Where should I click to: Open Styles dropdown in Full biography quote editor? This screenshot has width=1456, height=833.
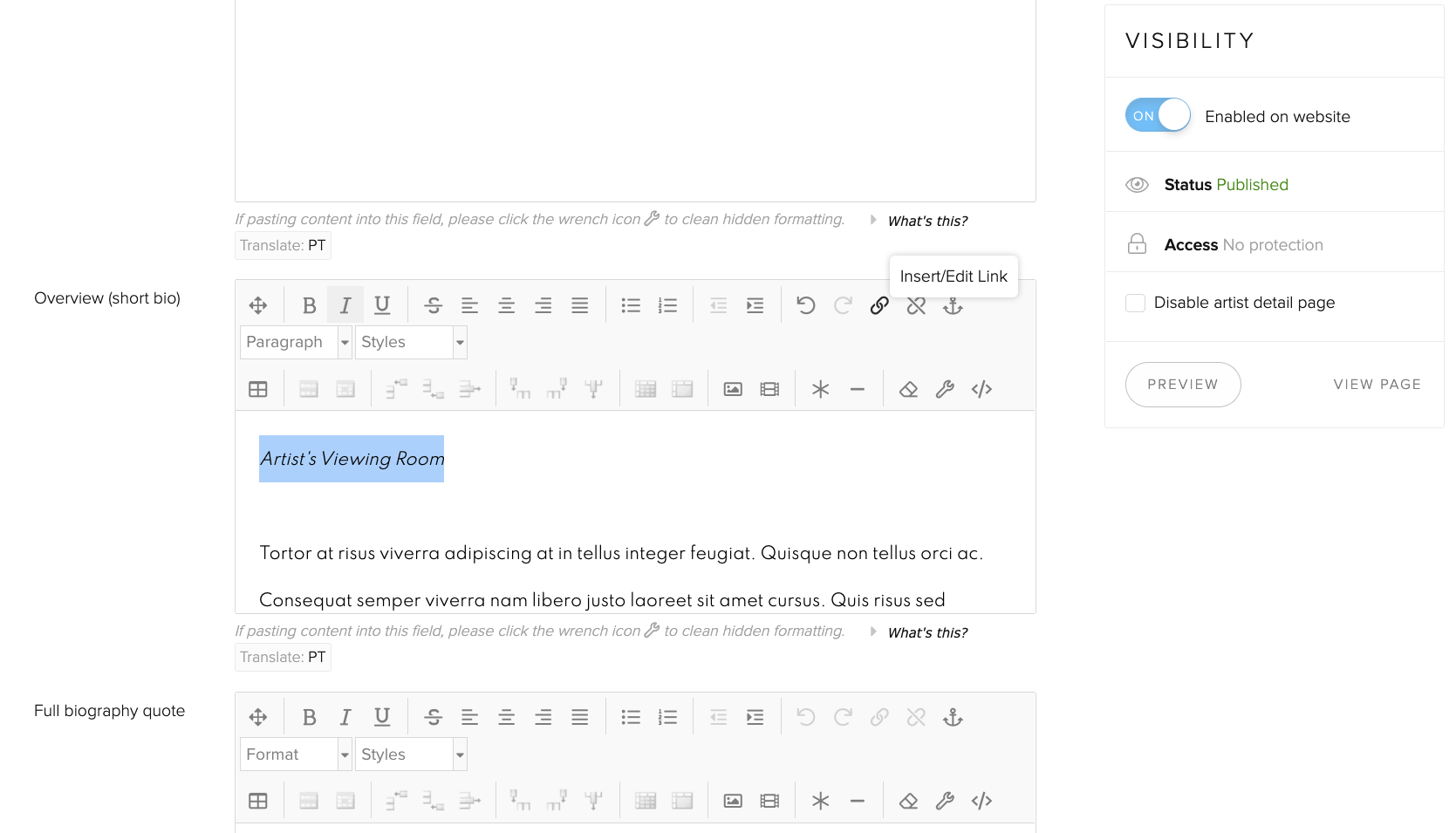pos(411,754)
